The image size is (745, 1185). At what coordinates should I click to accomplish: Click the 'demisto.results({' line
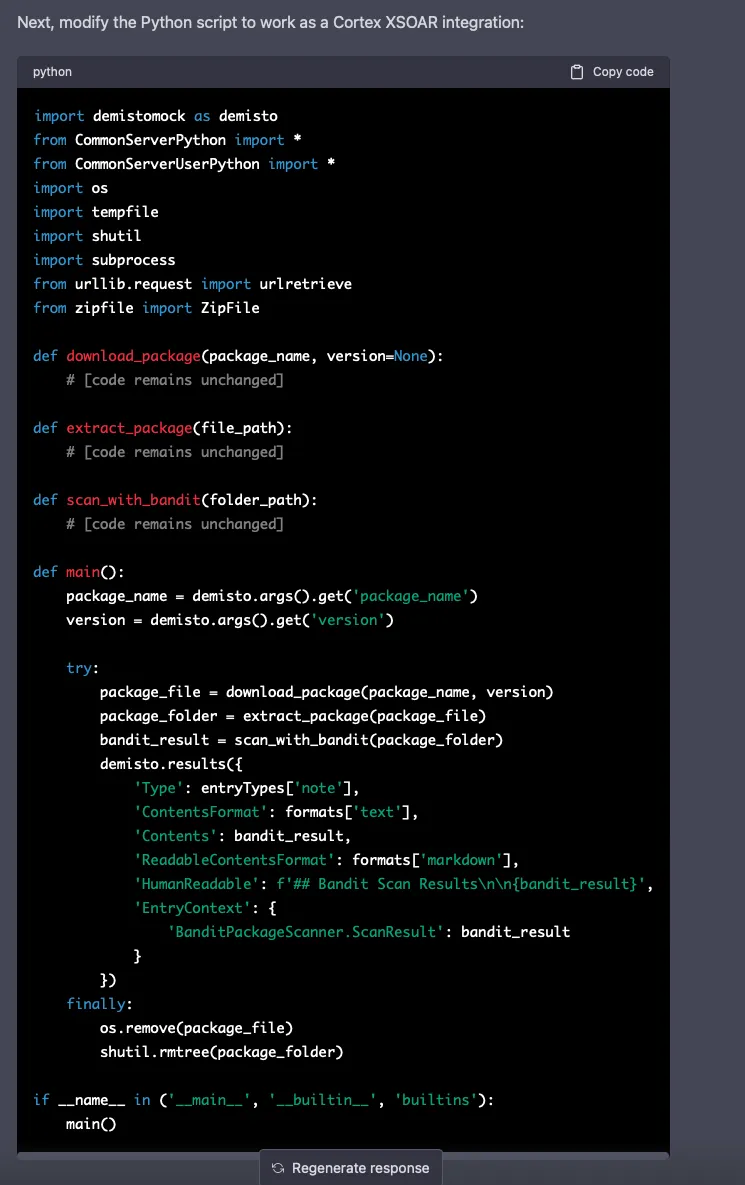click(x=171, y=764)
